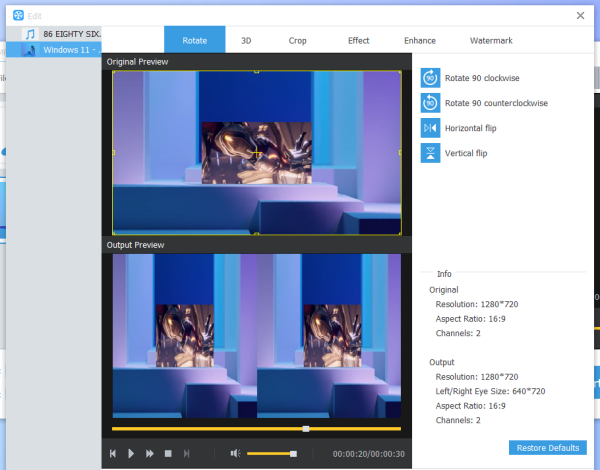Click the 00:00:20/00:00:30 time display

click(x=368, y=454)
